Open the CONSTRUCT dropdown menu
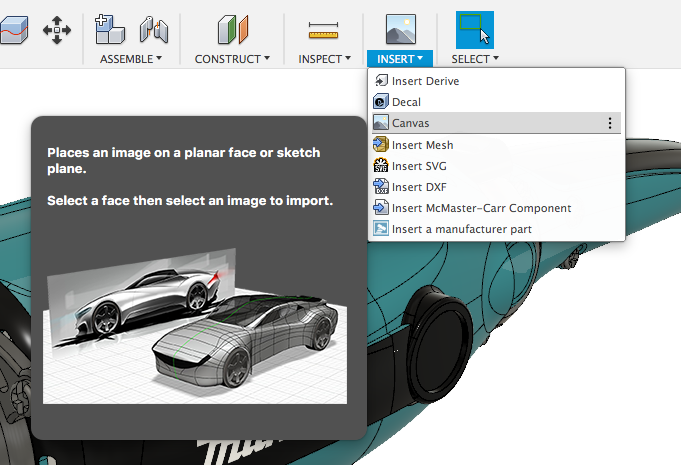This screenshot has height=465, width=681. click(x=232, y=59)
